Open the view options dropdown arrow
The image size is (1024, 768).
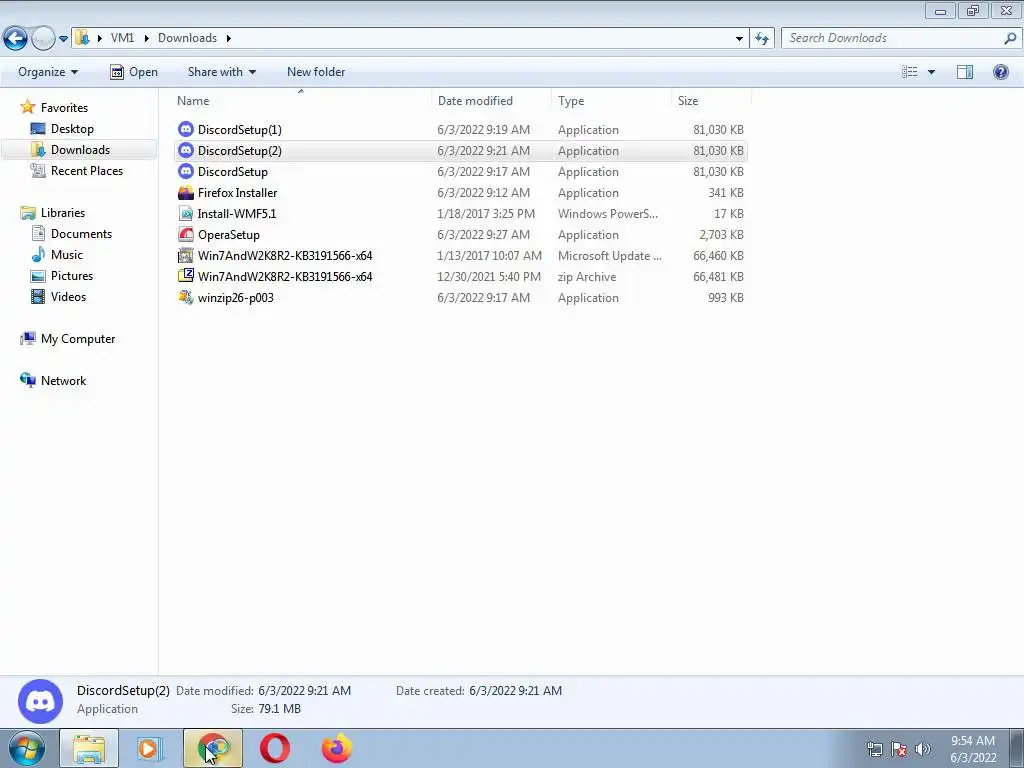pos(931,72)
